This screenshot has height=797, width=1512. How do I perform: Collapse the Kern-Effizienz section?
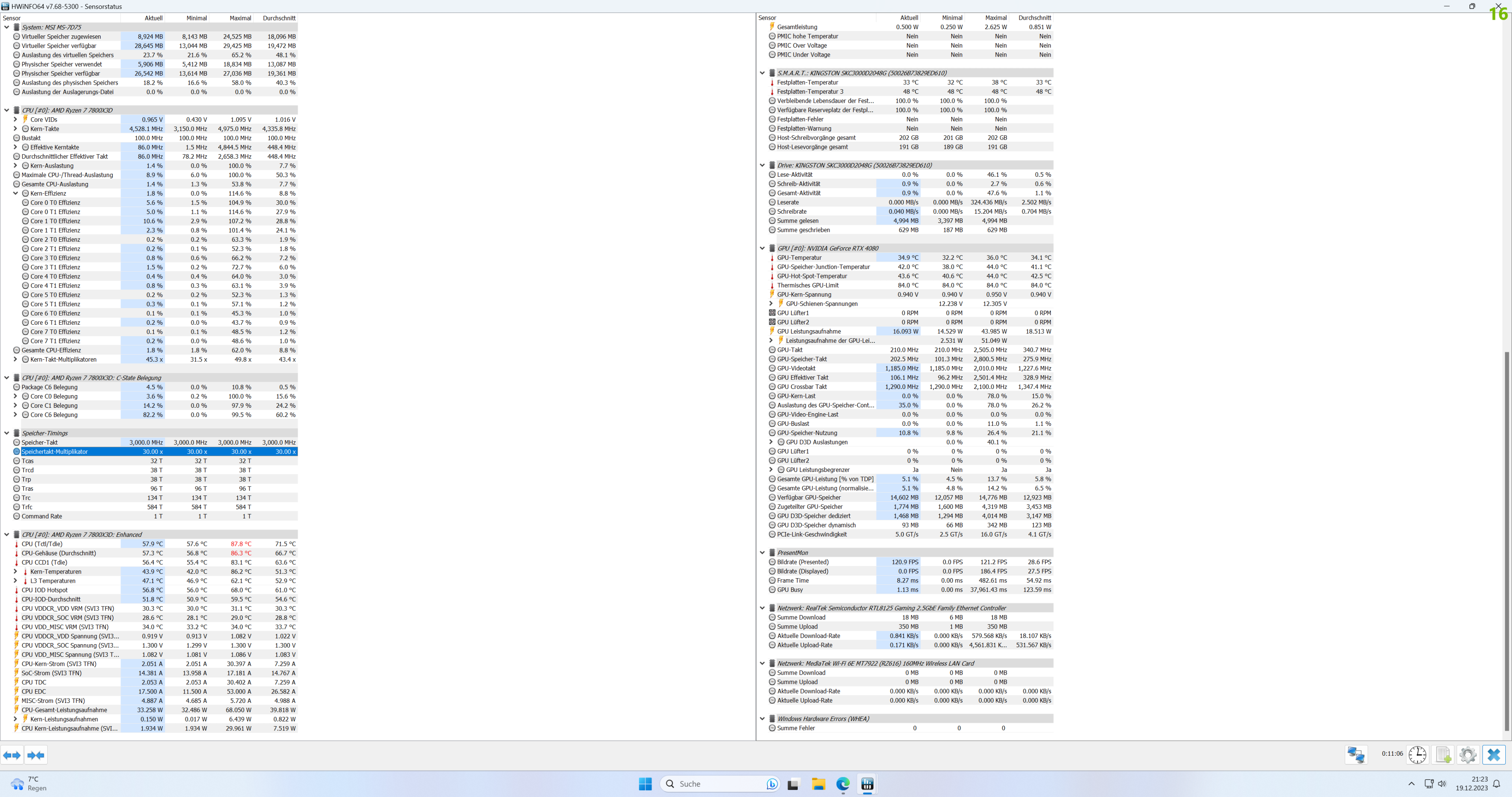(15, 193)
